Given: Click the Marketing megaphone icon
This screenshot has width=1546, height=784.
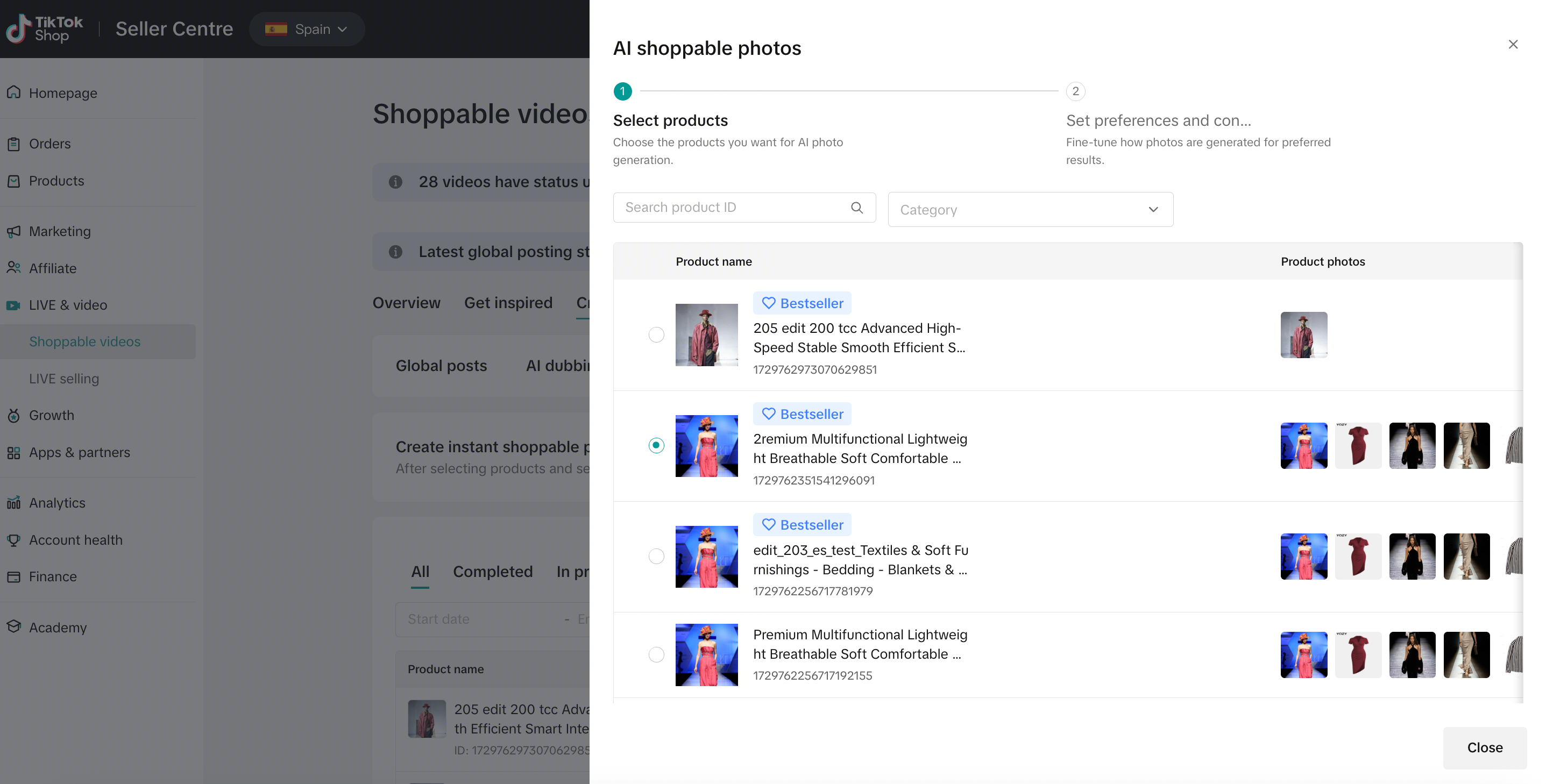Looking at the screenshot, I should 14,231.
